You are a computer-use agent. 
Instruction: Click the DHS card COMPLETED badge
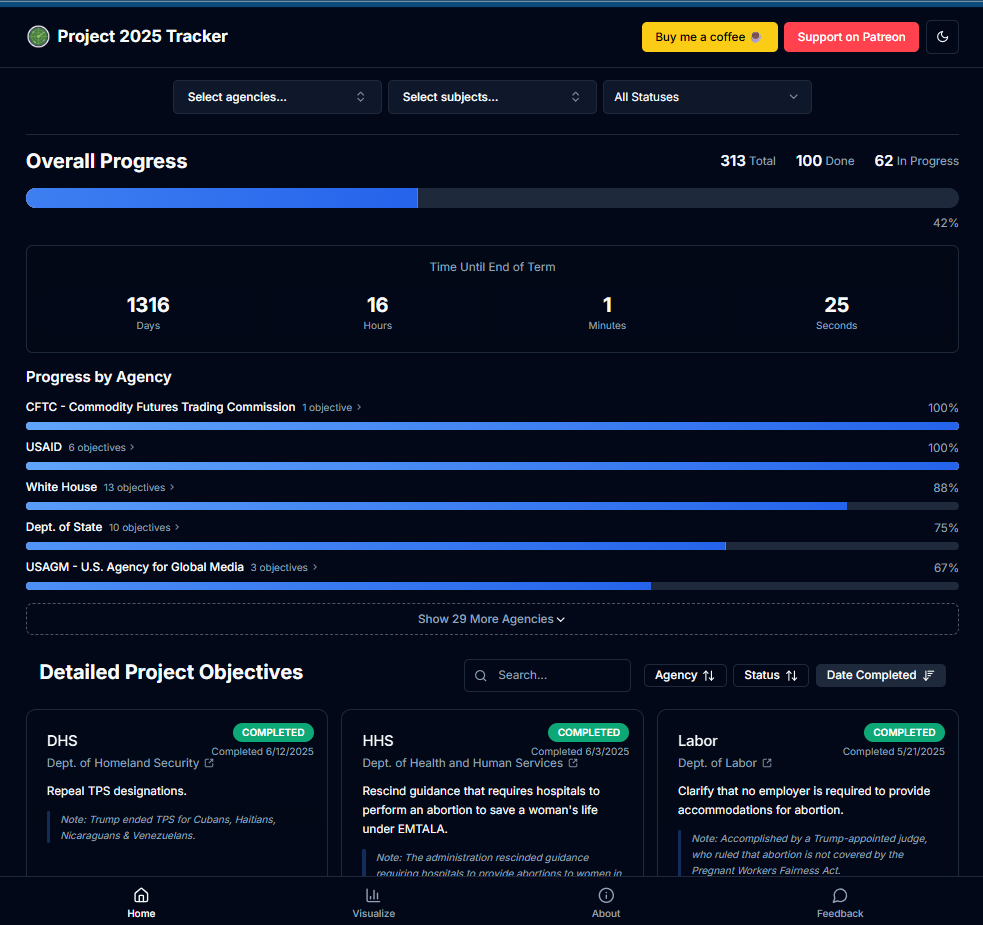[x=273, y=732]
